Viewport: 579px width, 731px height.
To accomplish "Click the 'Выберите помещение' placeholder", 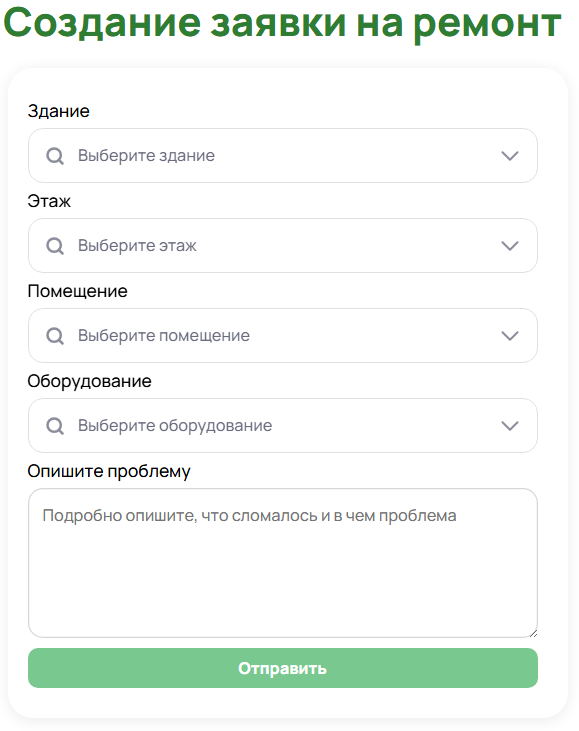I will click(164, 336).
